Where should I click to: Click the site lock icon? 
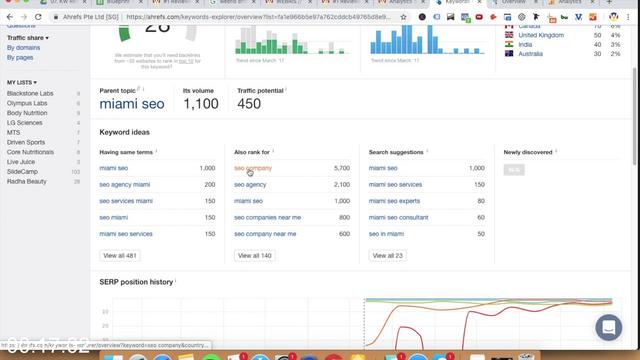tap(56, 17)
